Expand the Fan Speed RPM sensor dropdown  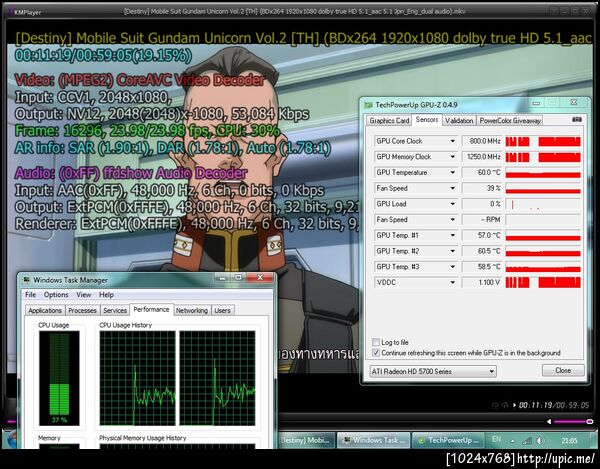[452, 220]
